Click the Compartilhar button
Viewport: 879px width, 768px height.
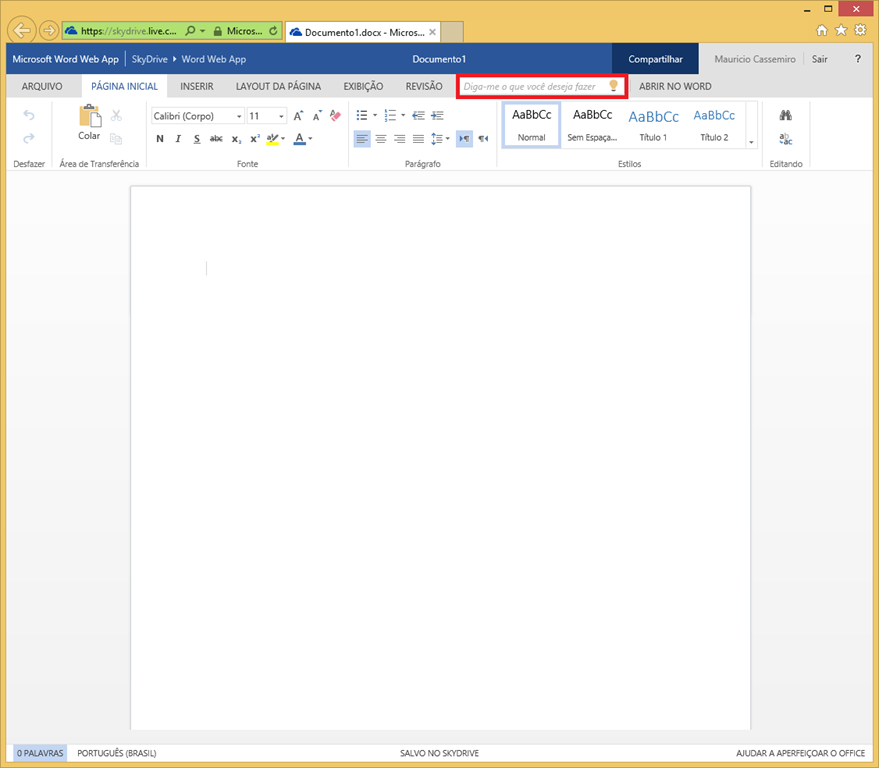pos(655,59)
